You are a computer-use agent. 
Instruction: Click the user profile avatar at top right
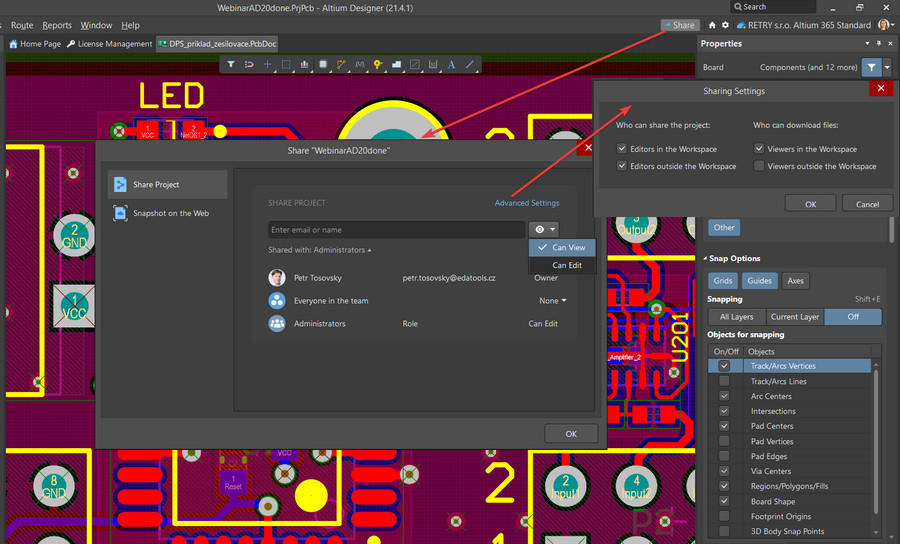(883, 25)
